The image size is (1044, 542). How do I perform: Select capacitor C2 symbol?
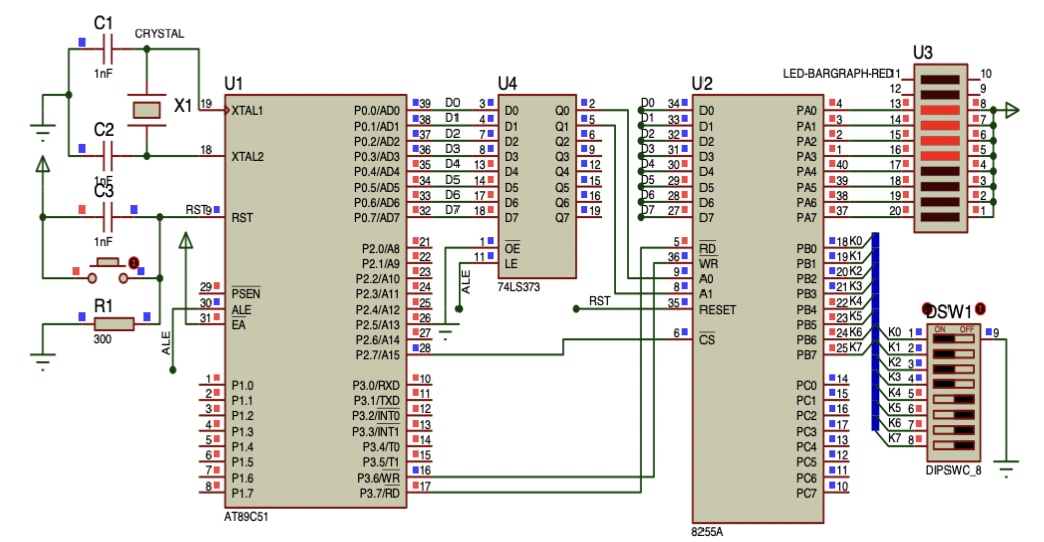point(108,156)
